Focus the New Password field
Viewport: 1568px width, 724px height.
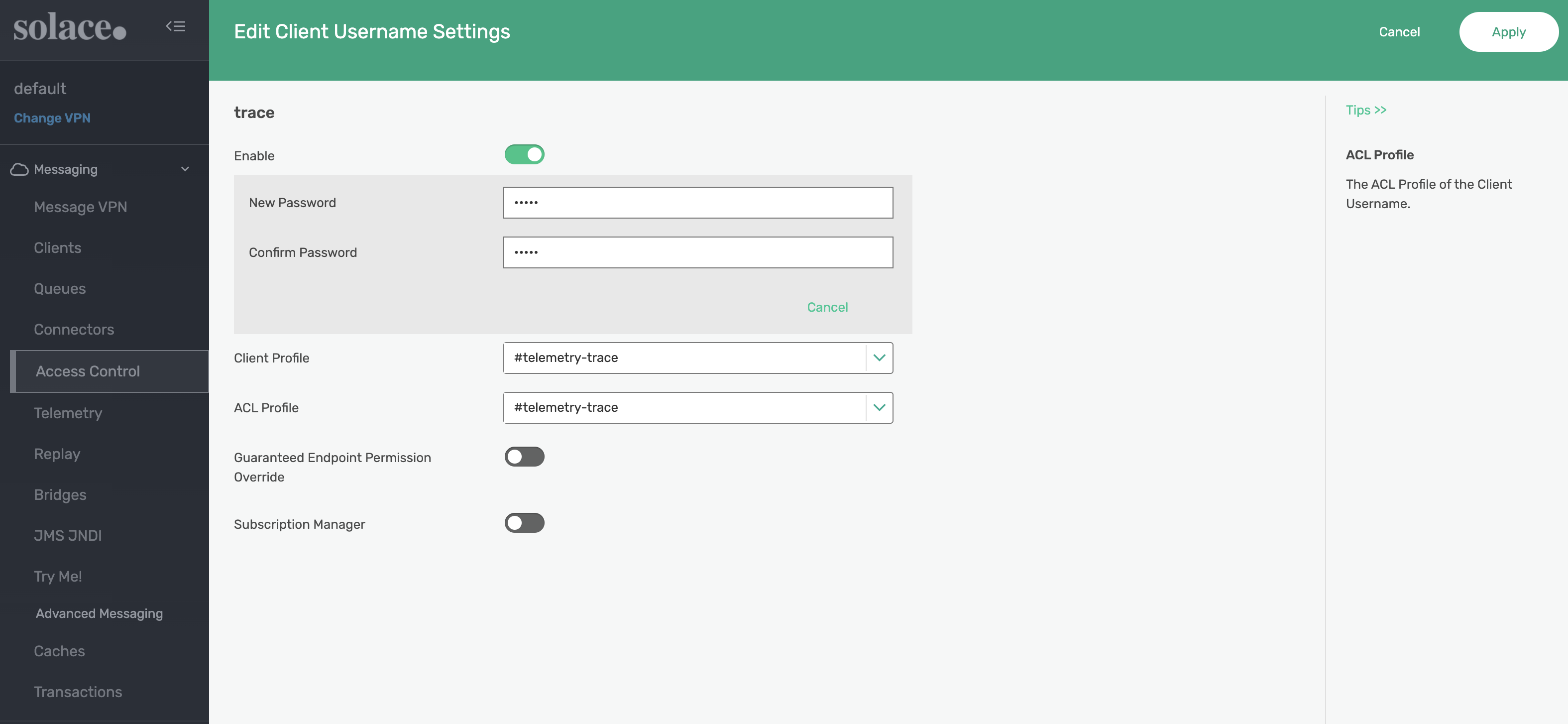click(697, 203)
